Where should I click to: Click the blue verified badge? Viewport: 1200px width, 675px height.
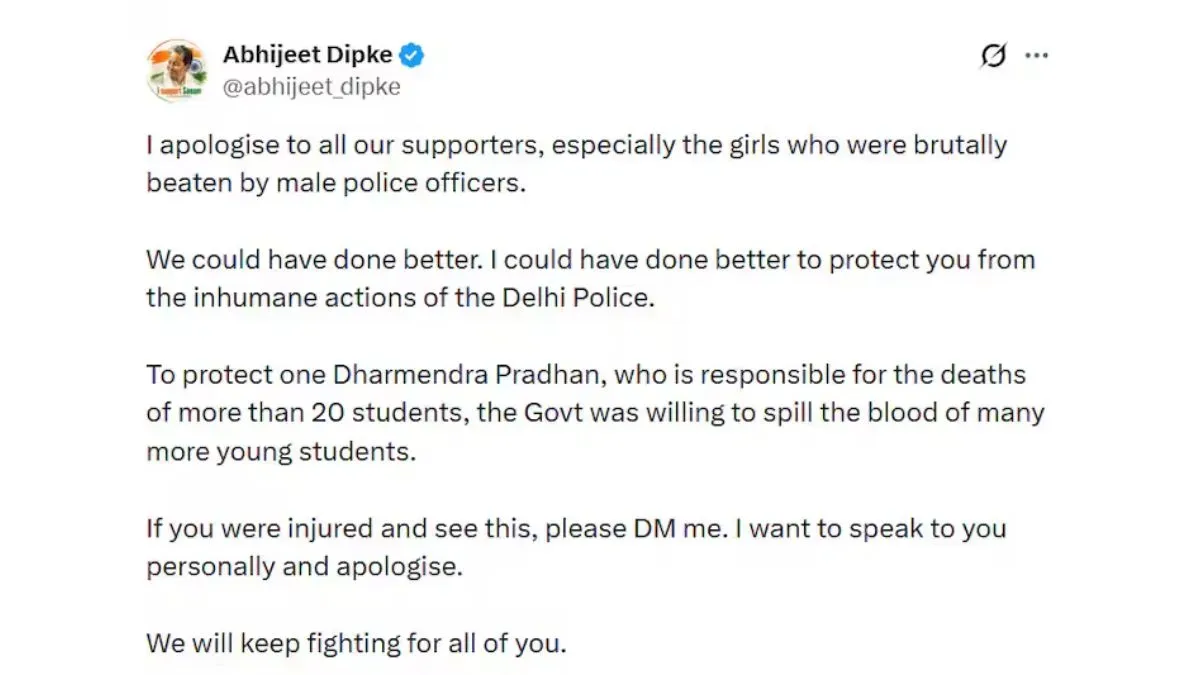pos(413,56)
